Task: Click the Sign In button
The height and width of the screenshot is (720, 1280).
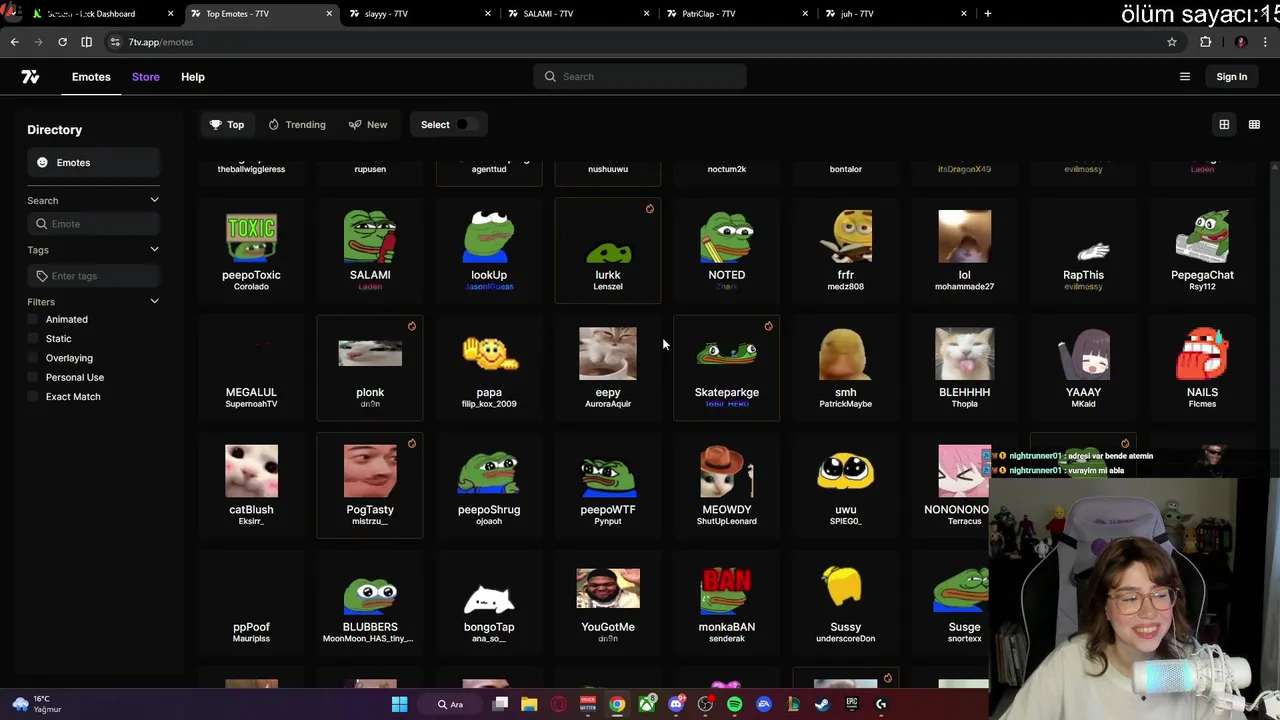Action: coord(1232,77)
